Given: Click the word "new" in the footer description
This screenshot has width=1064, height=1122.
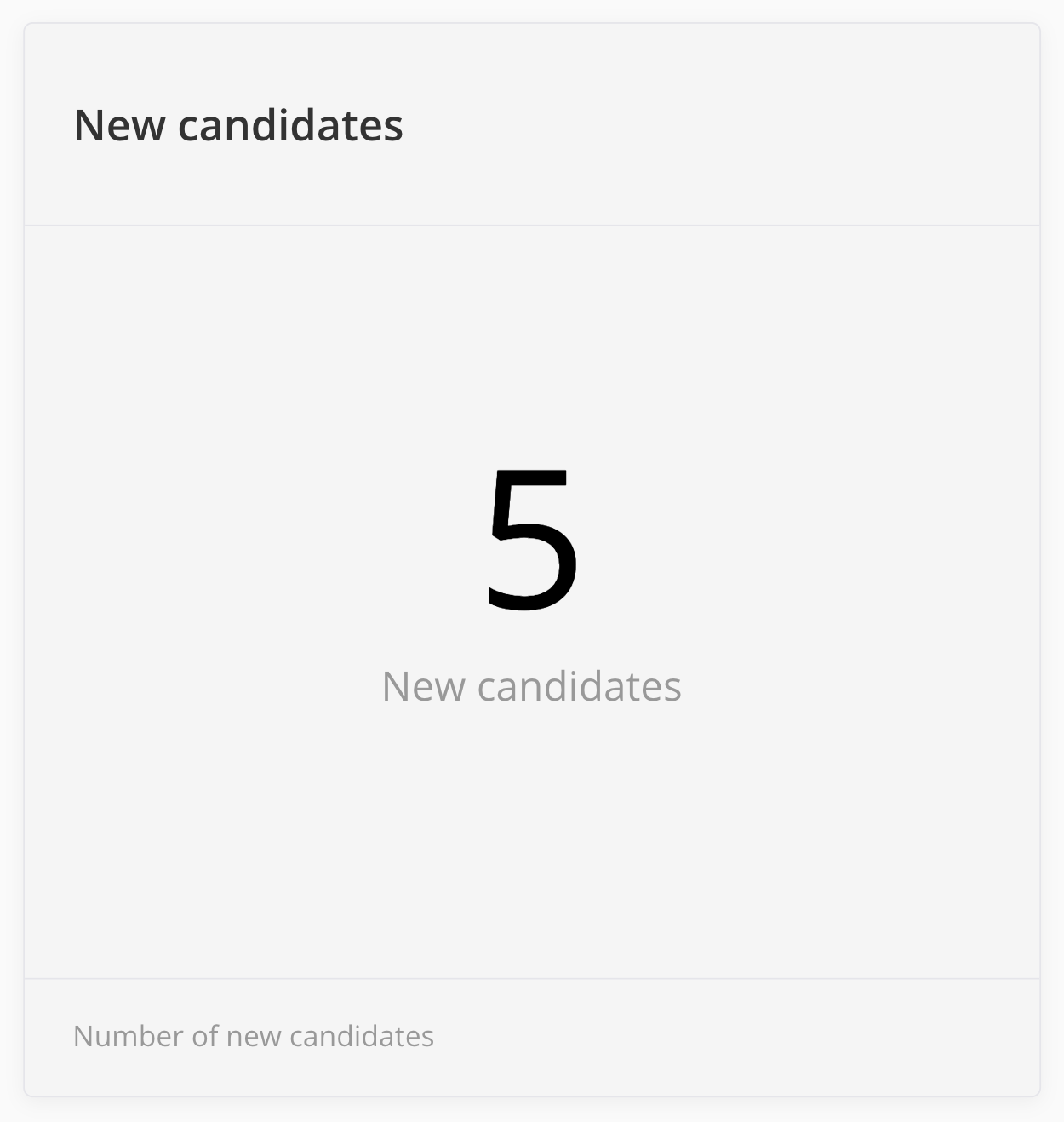Looking at the screenshot, I should click(x=254, y=1037).
